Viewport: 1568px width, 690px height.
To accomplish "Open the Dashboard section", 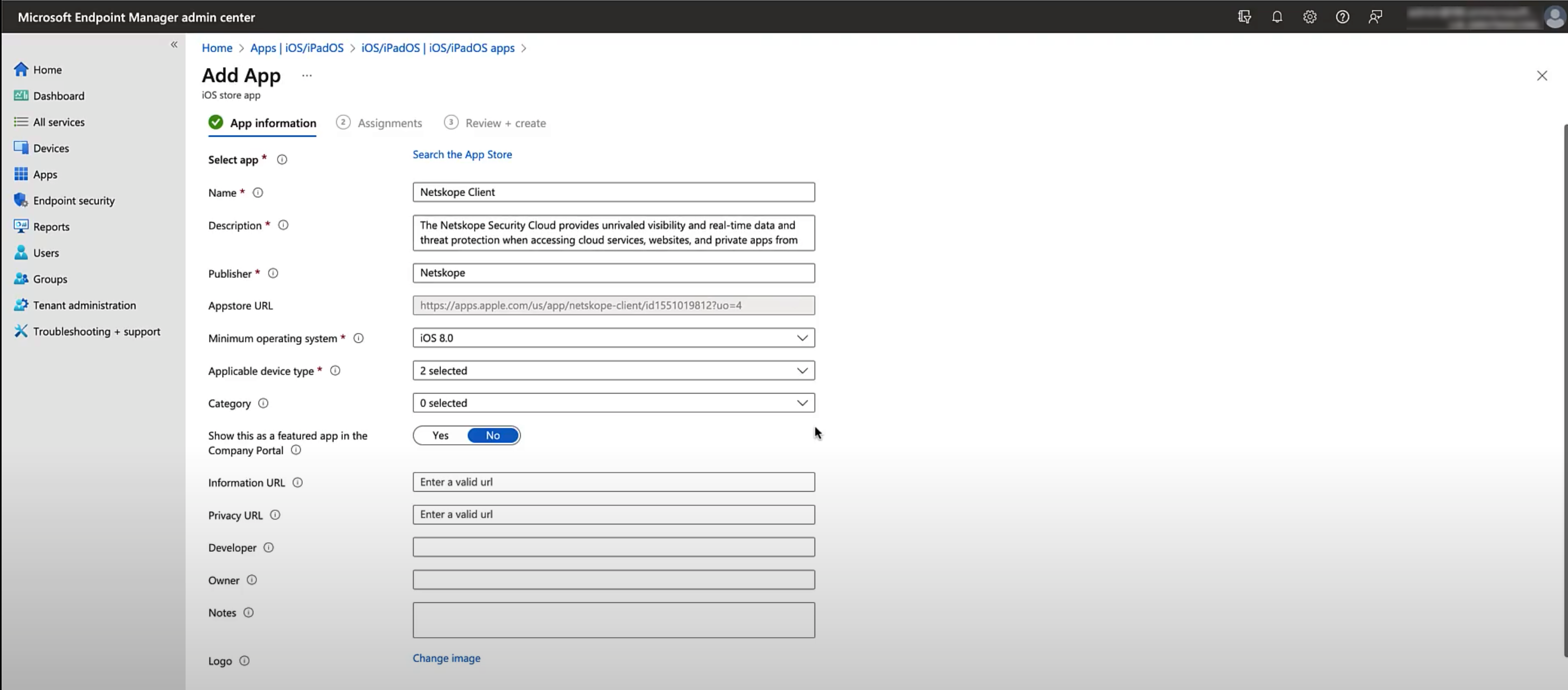I will pos(58,95).
